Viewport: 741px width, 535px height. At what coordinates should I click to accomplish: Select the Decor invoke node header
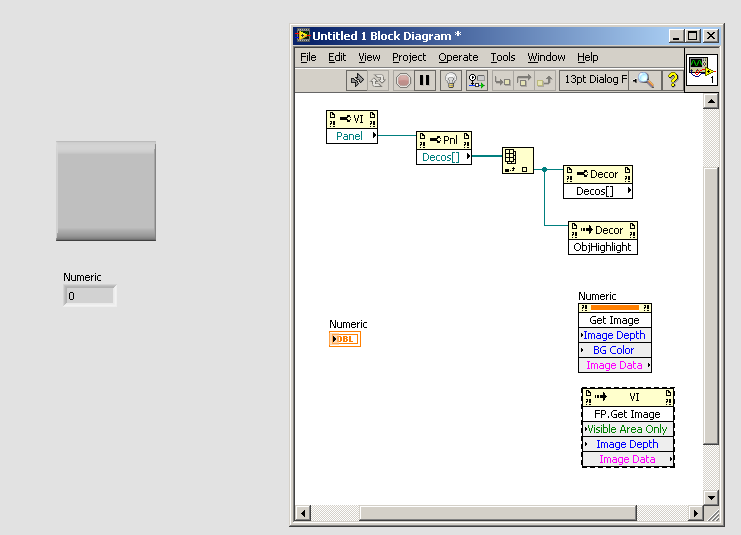(603, 230)
